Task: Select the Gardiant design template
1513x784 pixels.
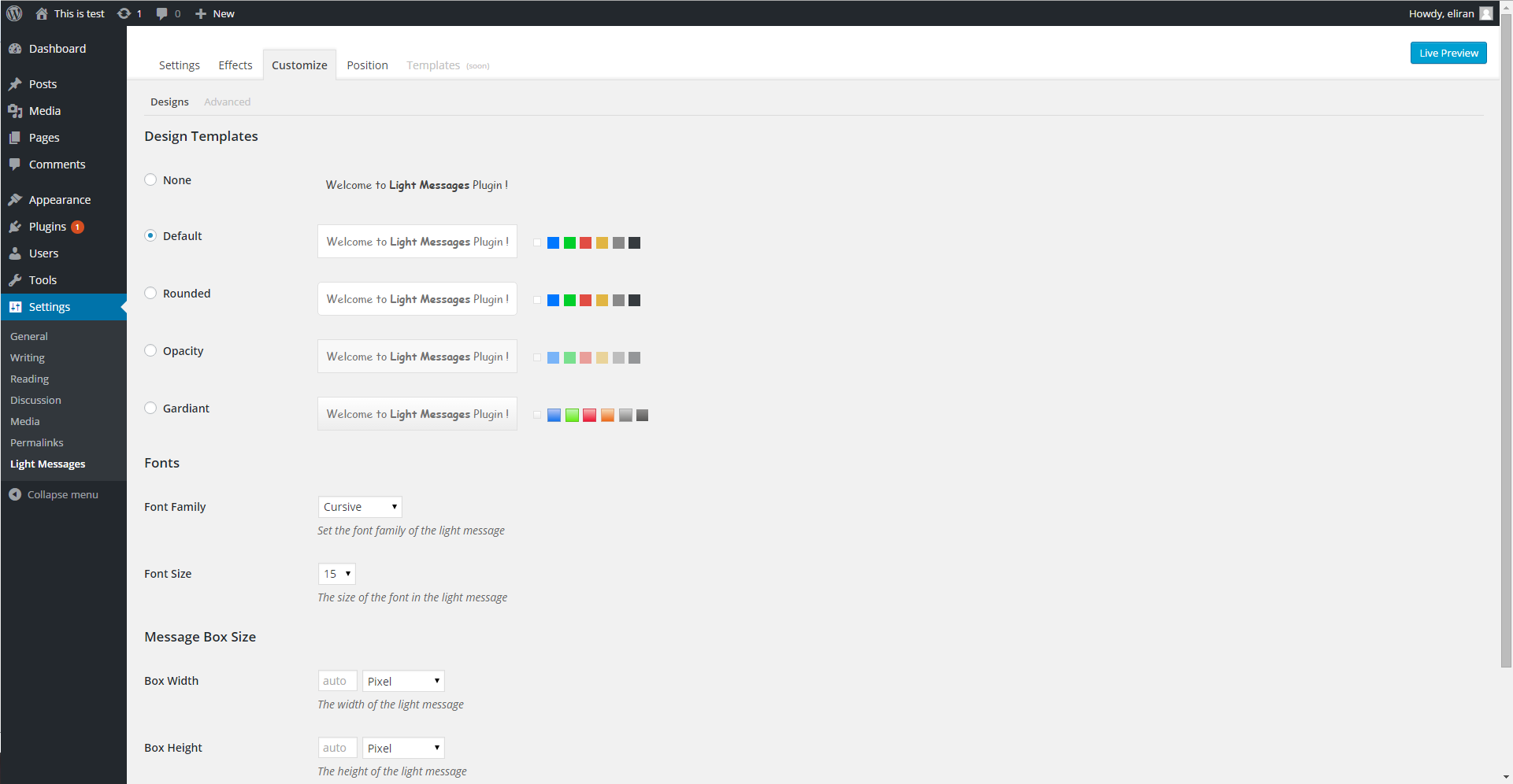Action: 150,408
